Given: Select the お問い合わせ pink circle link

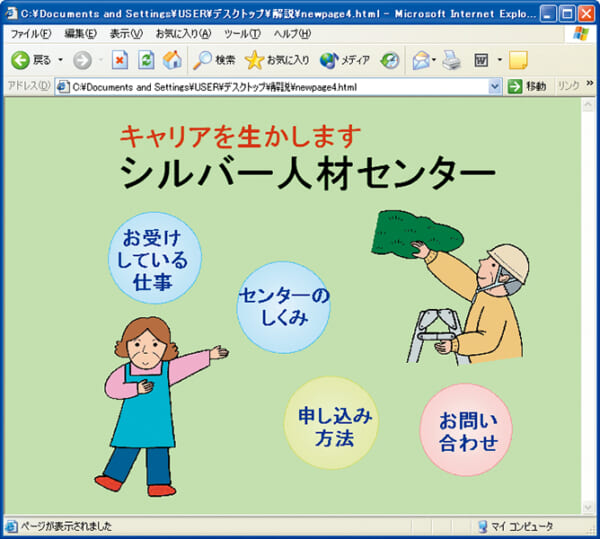Looking at the screenshot, I should [466, 430].
